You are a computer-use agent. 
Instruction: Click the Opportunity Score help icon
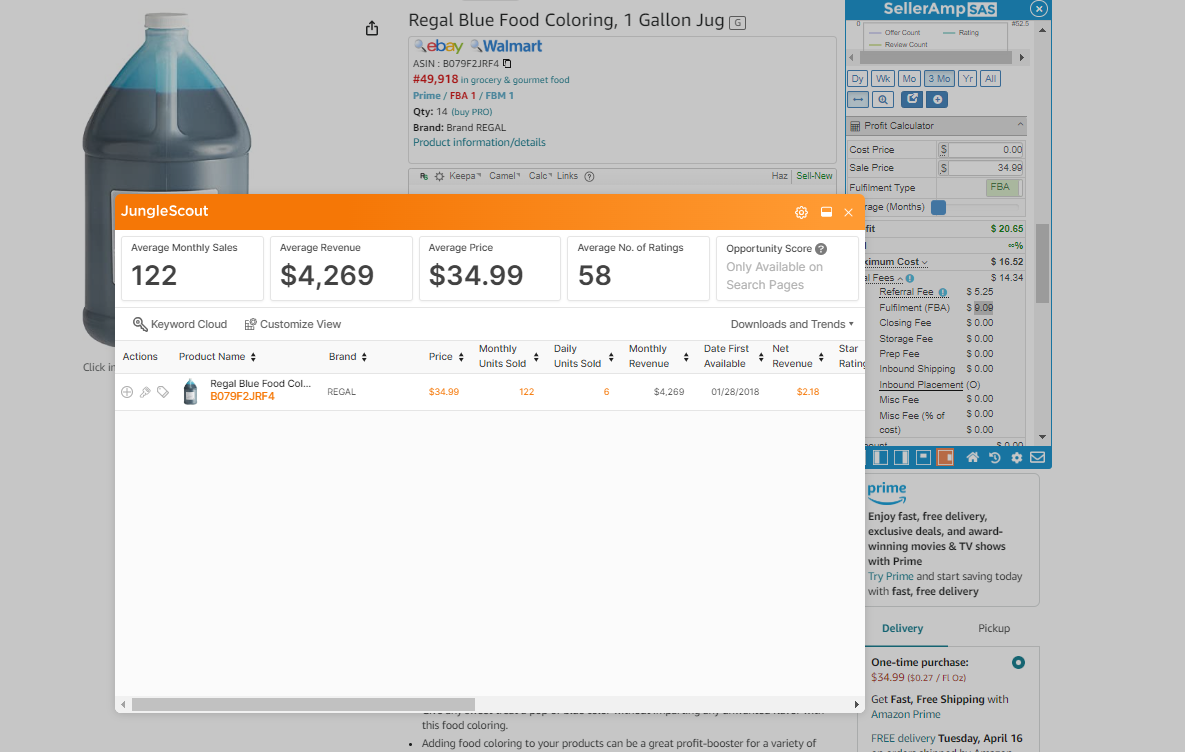821,249
